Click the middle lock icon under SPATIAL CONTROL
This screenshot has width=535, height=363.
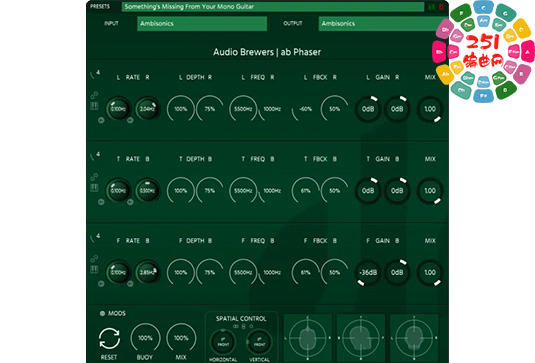tap(244, 326)
